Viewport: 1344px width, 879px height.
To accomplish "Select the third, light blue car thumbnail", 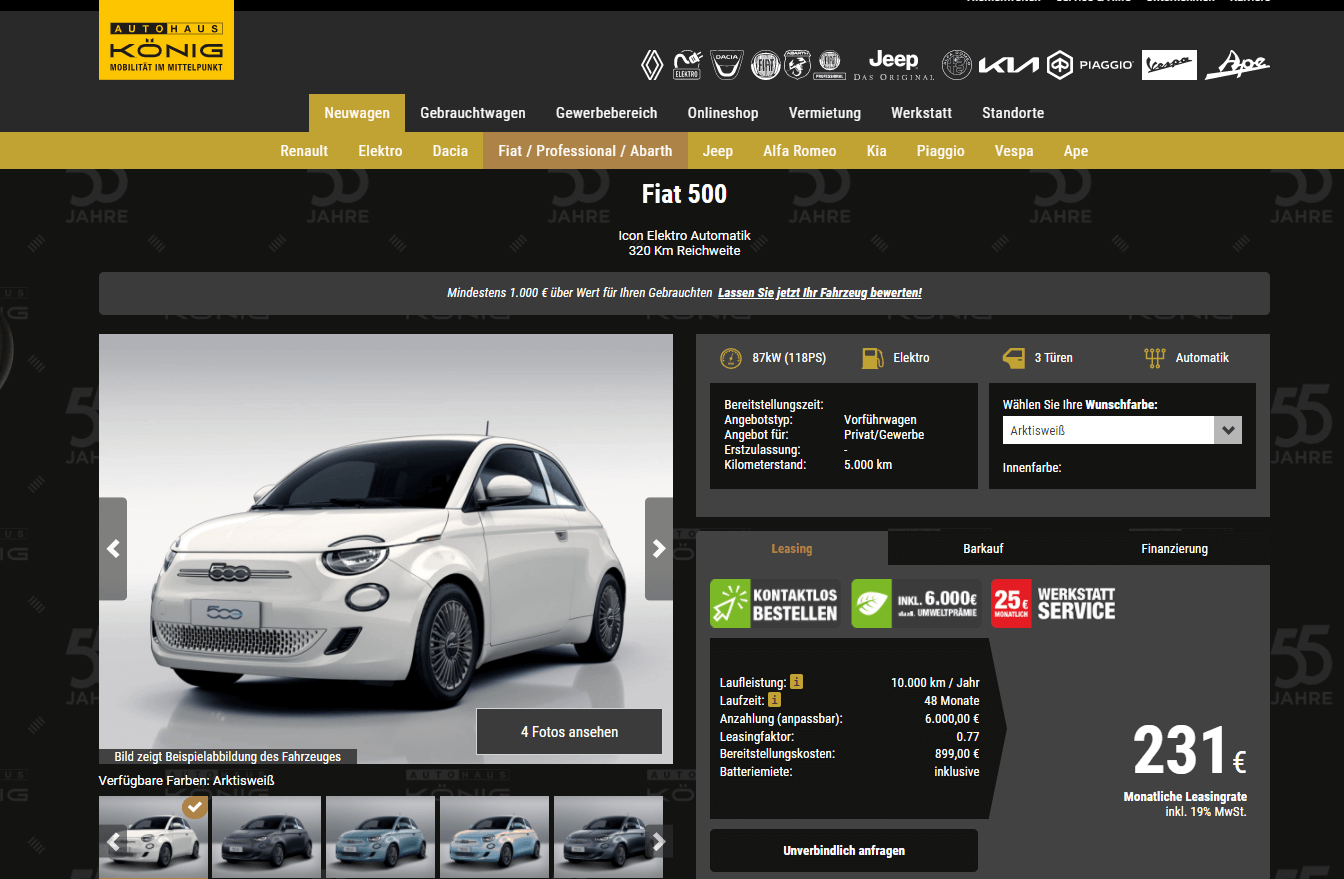I will click(380, 837).
